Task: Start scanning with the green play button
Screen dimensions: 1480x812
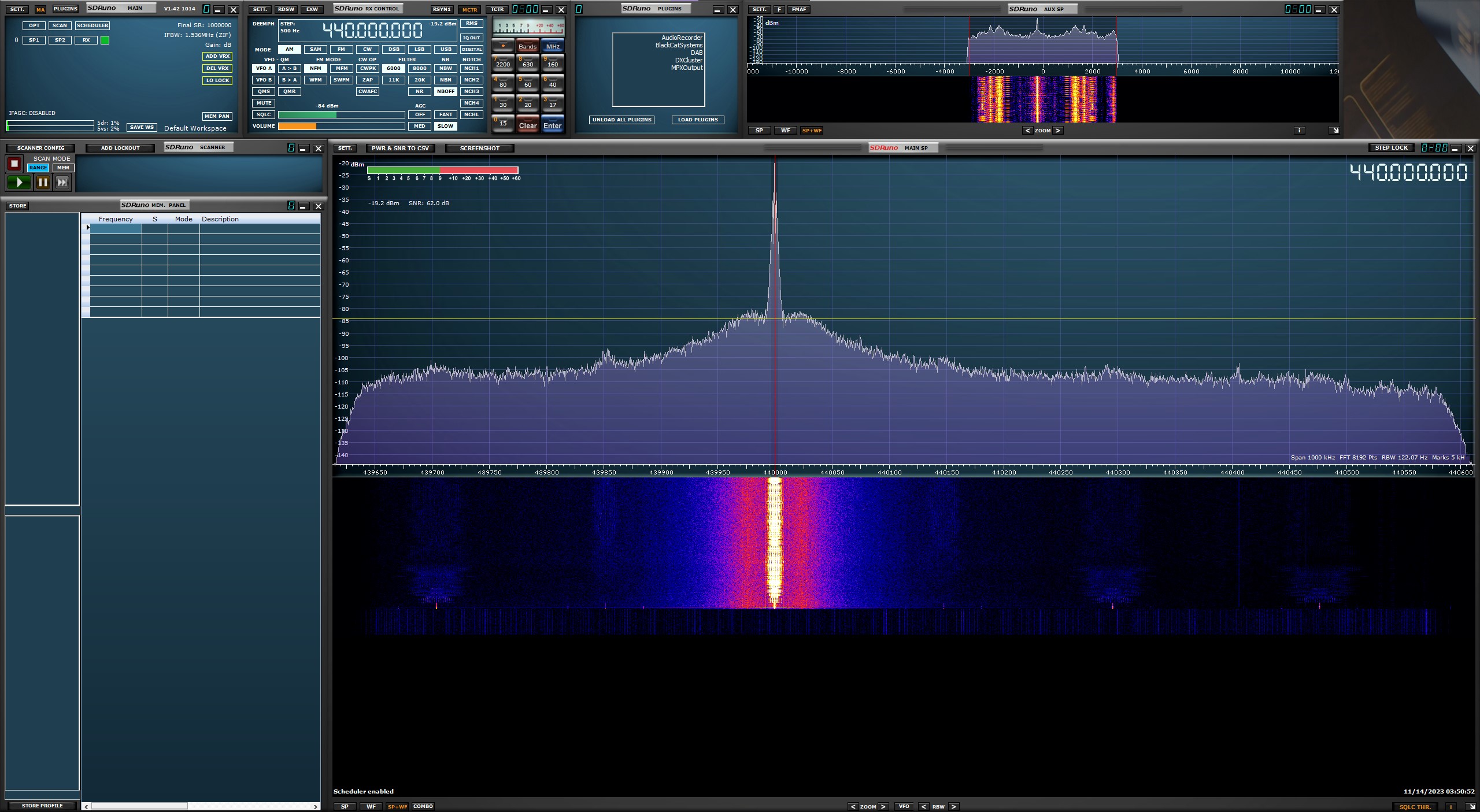Action: click(x=19, y=183)
